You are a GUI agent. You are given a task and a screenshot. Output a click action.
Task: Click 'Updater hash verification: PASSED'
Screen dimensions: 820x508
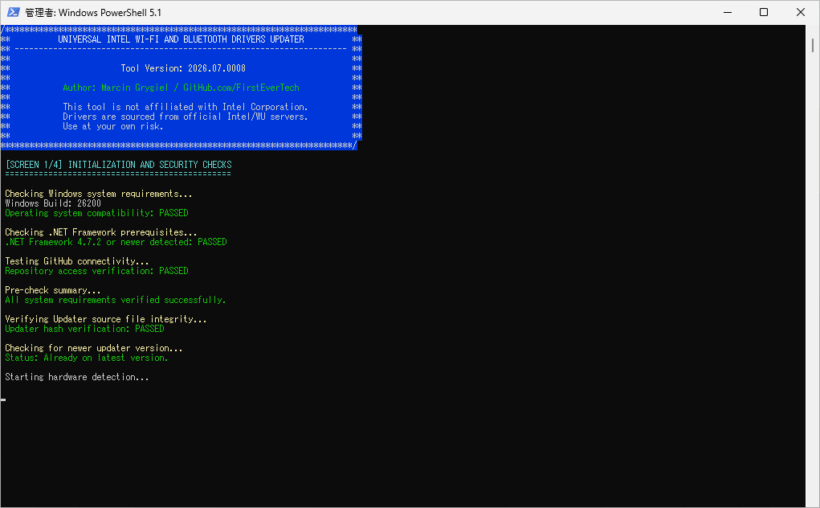tap(85, 329)
